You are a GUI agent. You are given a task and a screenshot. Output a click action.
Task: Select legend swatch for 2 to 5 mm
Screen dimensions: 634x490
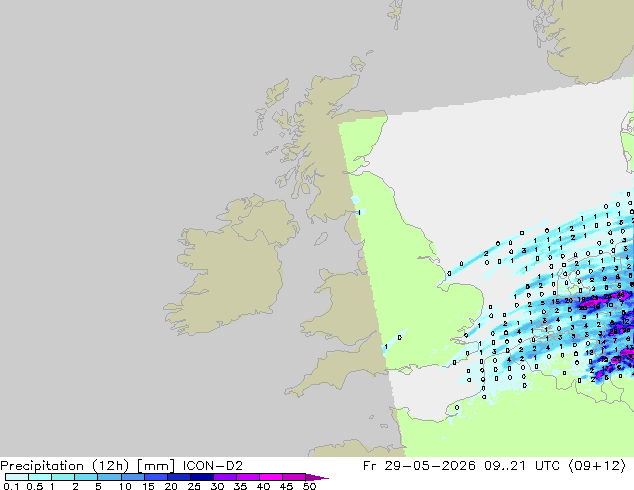[86, 477]
